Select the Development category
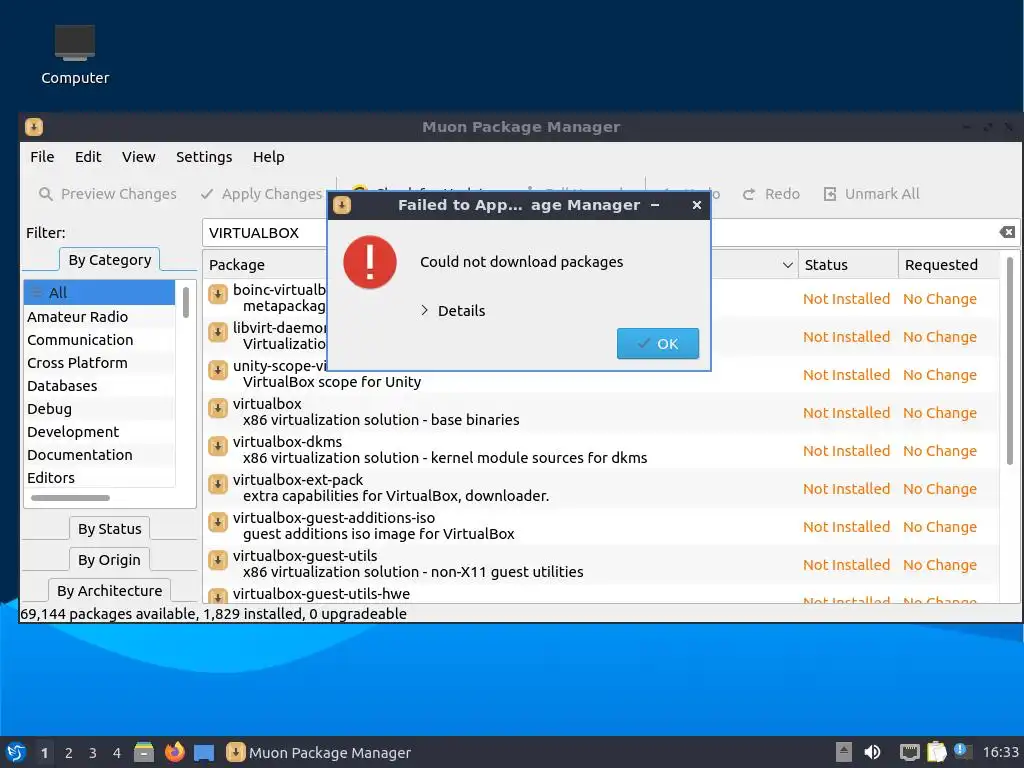This screenshot has height=768, width=1024. [99, 432]
